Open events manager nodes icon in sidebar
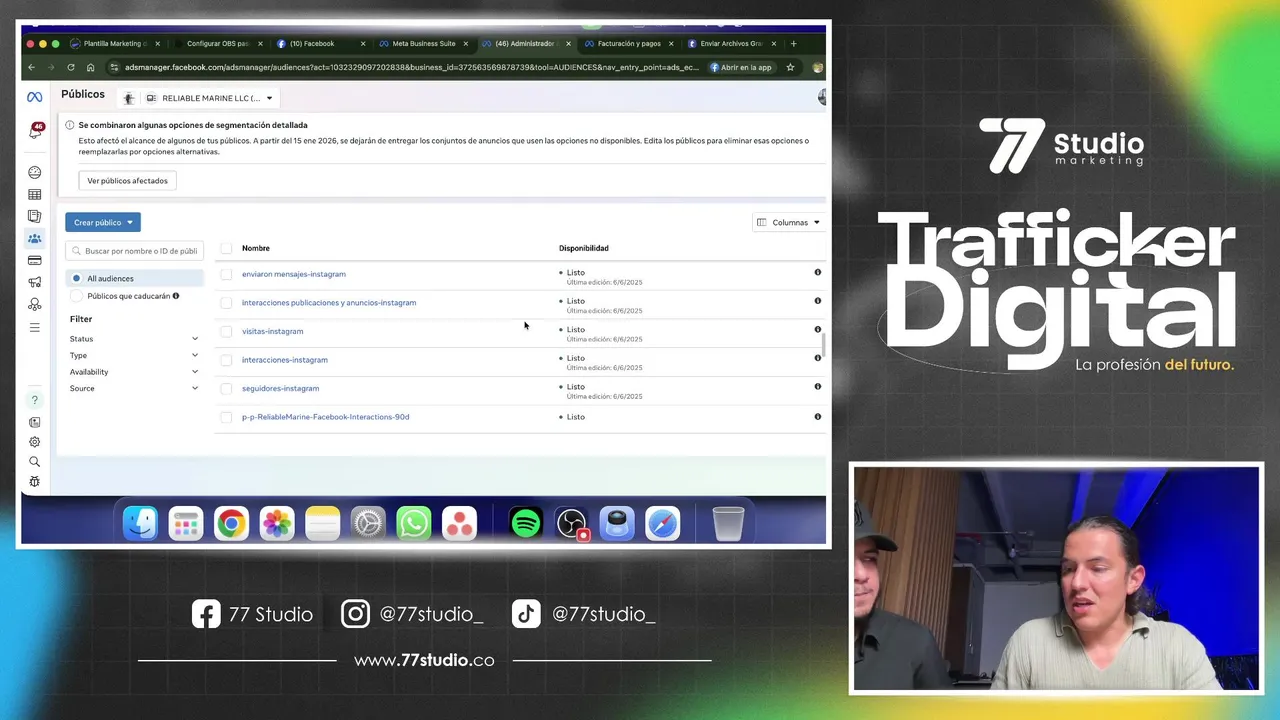 (34, 304)
